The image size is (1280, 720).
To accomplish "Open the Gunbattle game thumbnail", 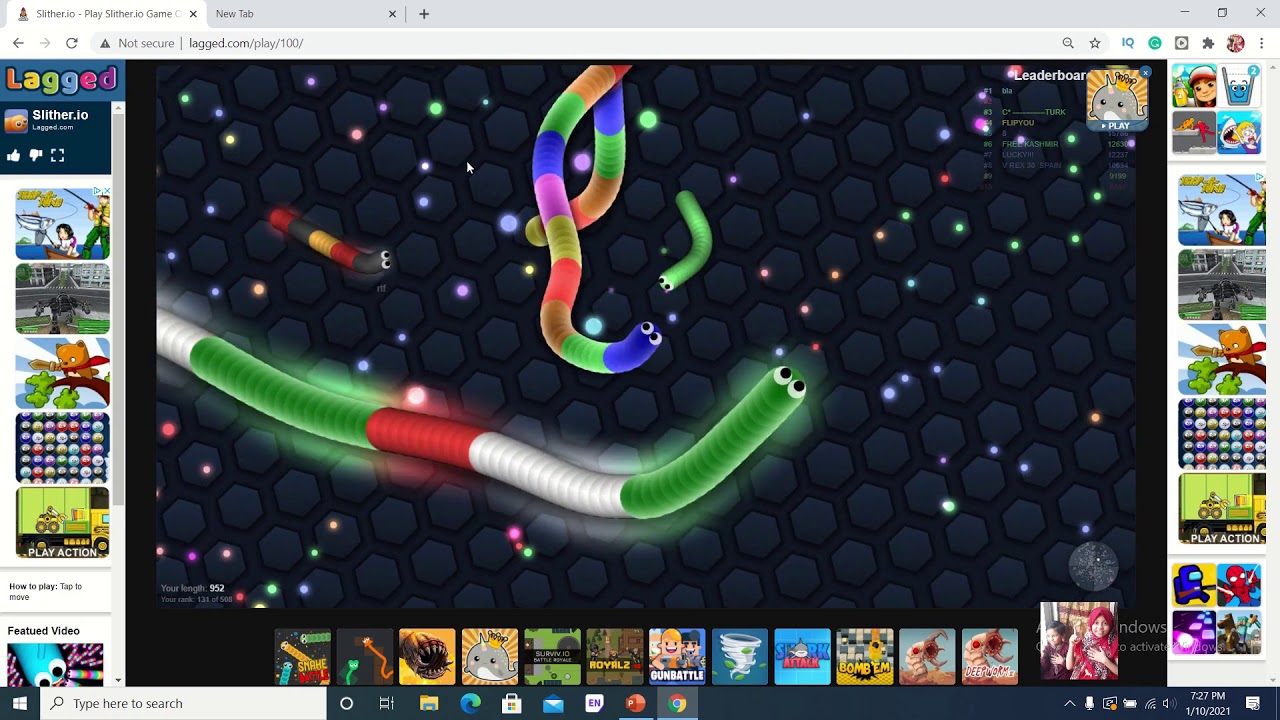I will click(677, 657).
